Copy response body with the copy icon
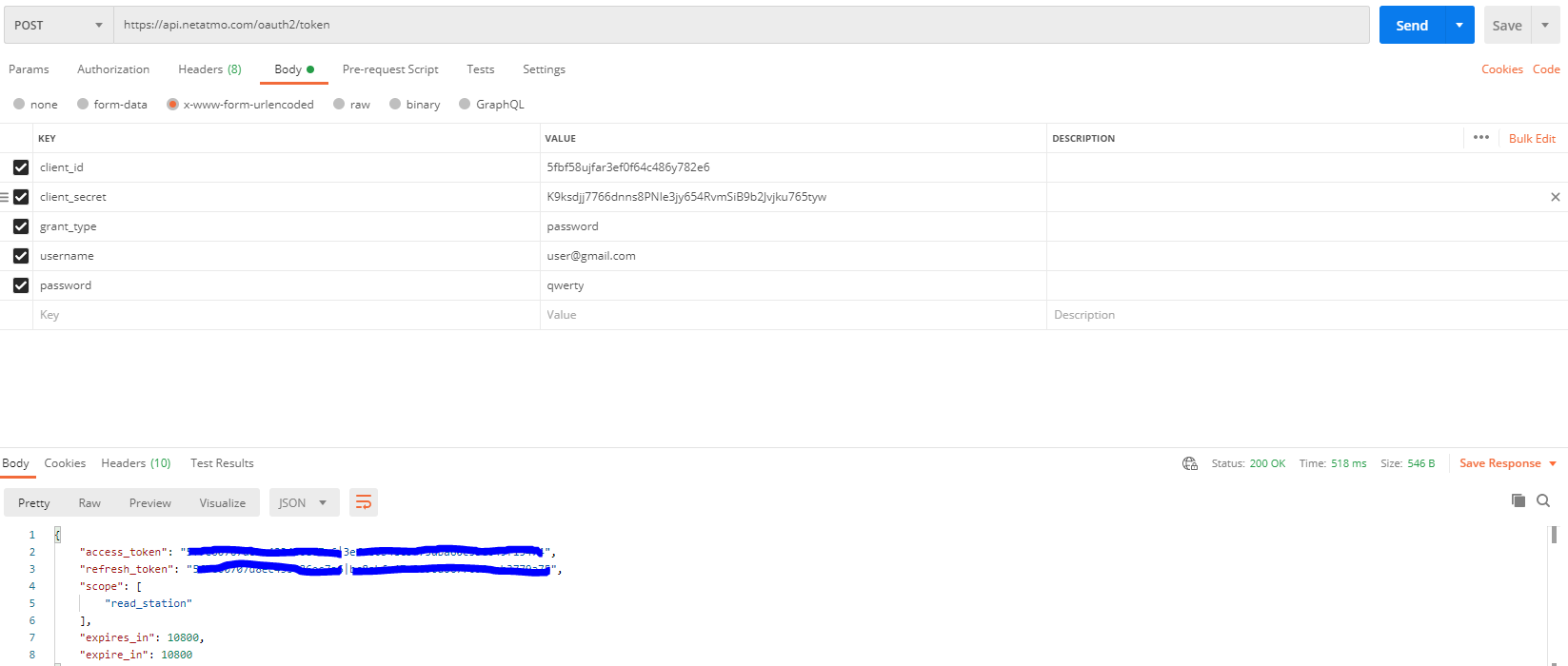The height and width of the screenshot is (666, 1568). tap(1518, 500)
